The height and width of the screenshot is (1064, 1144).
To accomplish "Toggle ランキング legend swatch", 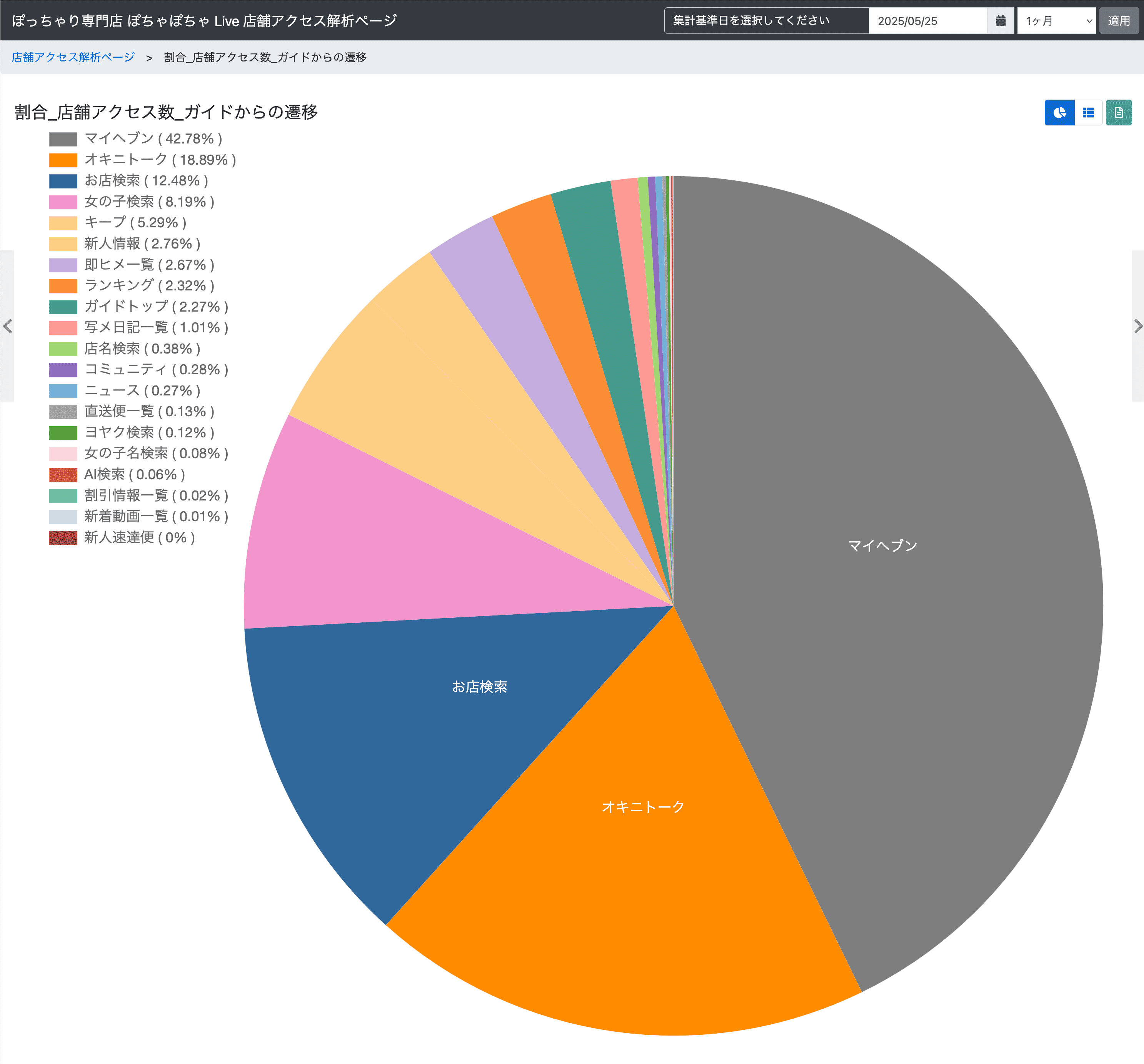I will pyautogui.click(x=63, y=286).
